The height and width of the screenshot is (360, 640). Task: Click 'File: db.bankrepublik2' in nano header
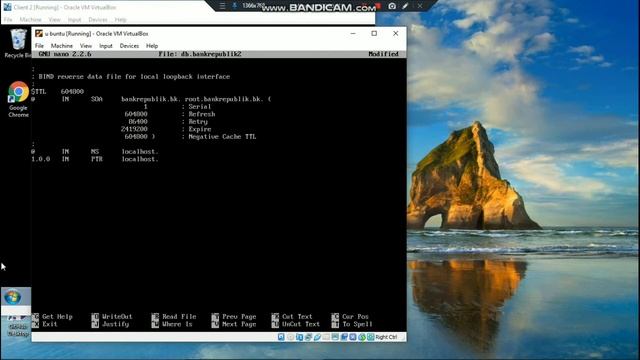tap(200, 54)
